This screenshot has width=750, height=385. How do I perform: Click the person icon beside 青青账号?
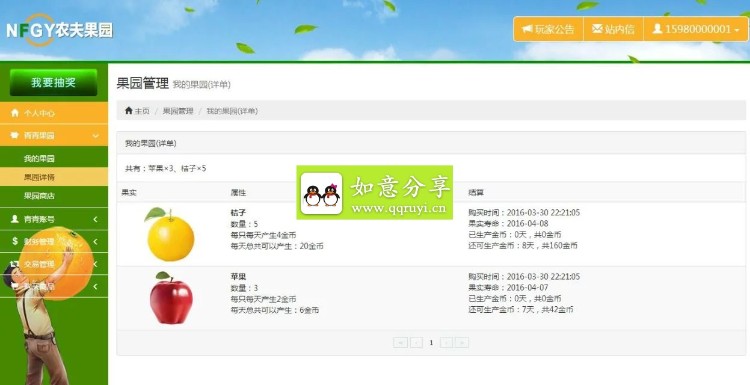tap(15, 219)
